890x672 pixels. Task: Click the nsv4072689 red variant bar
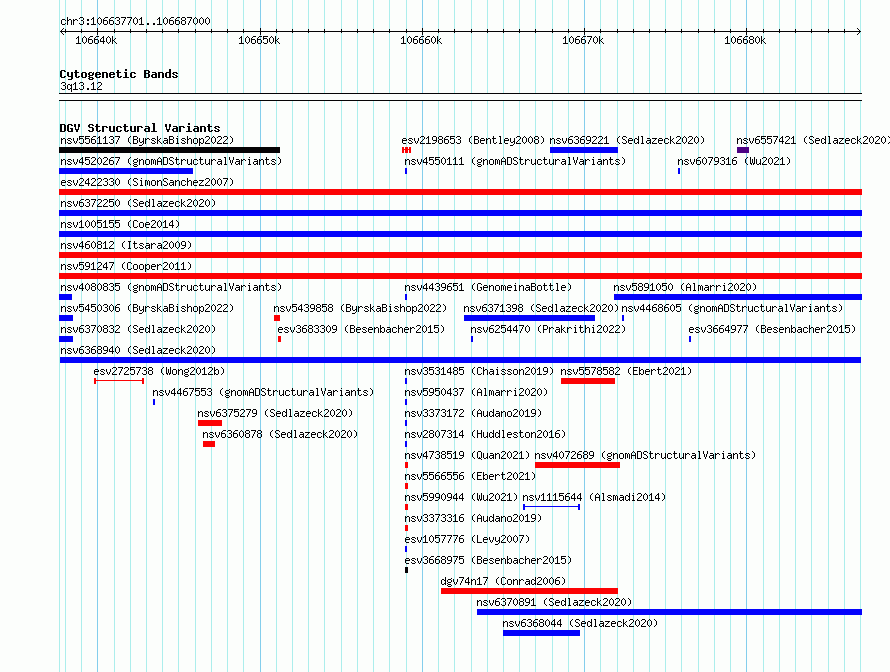577,465
